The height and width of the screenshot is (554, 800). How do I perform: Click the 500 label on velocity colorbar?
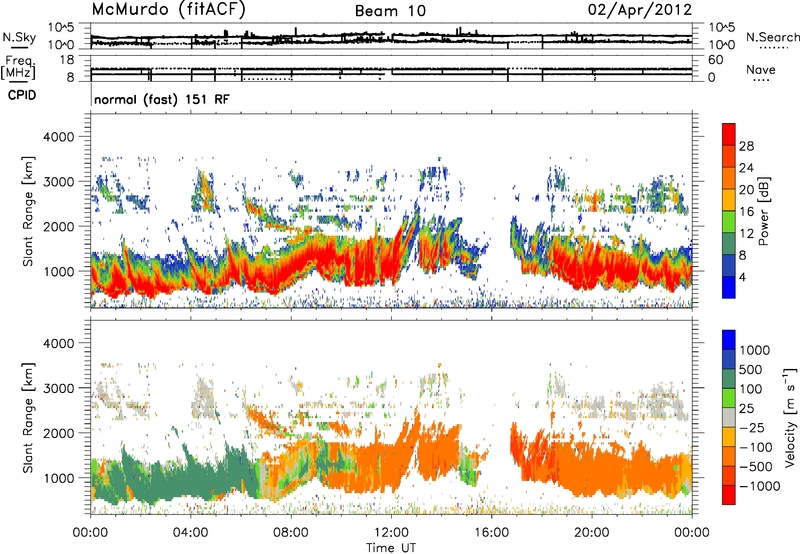[x=750, y=369]
